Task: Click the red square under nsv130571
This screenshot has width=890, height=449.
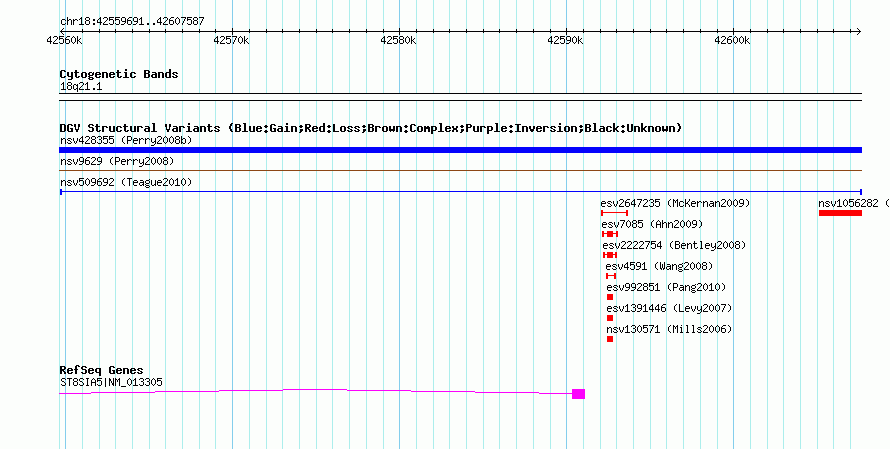Action: click(x=610, y=339)
